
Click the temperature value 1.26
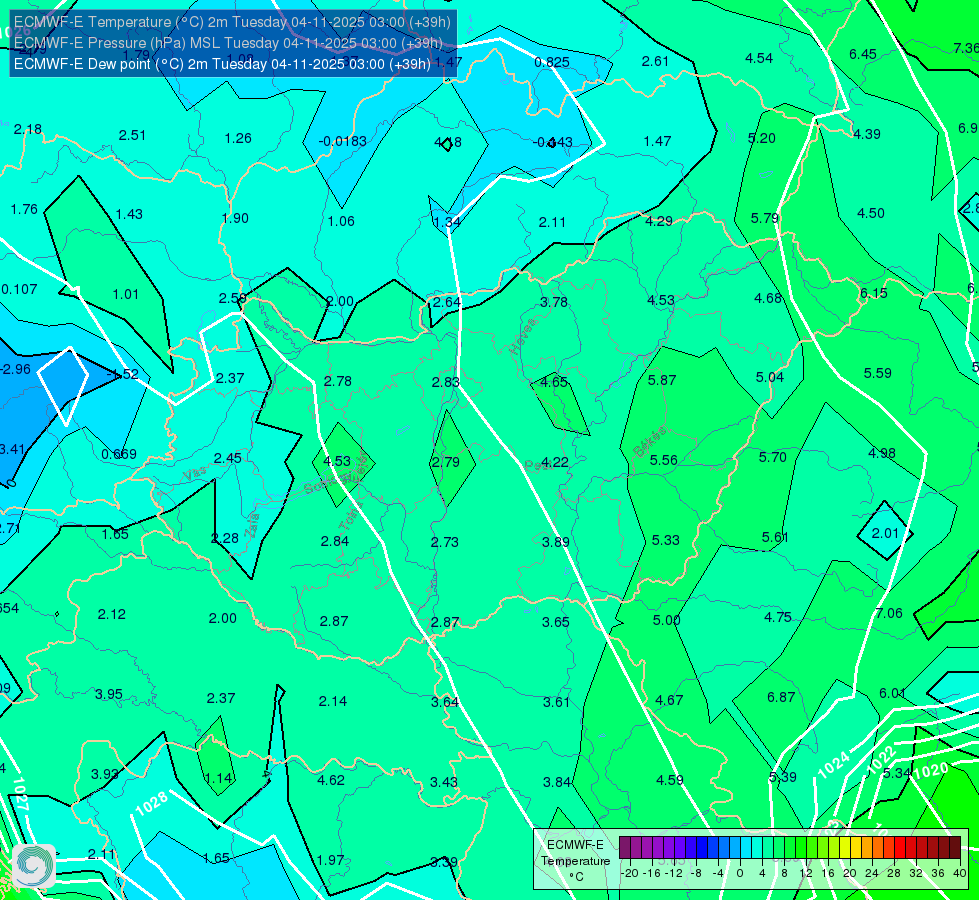point(238,138)
